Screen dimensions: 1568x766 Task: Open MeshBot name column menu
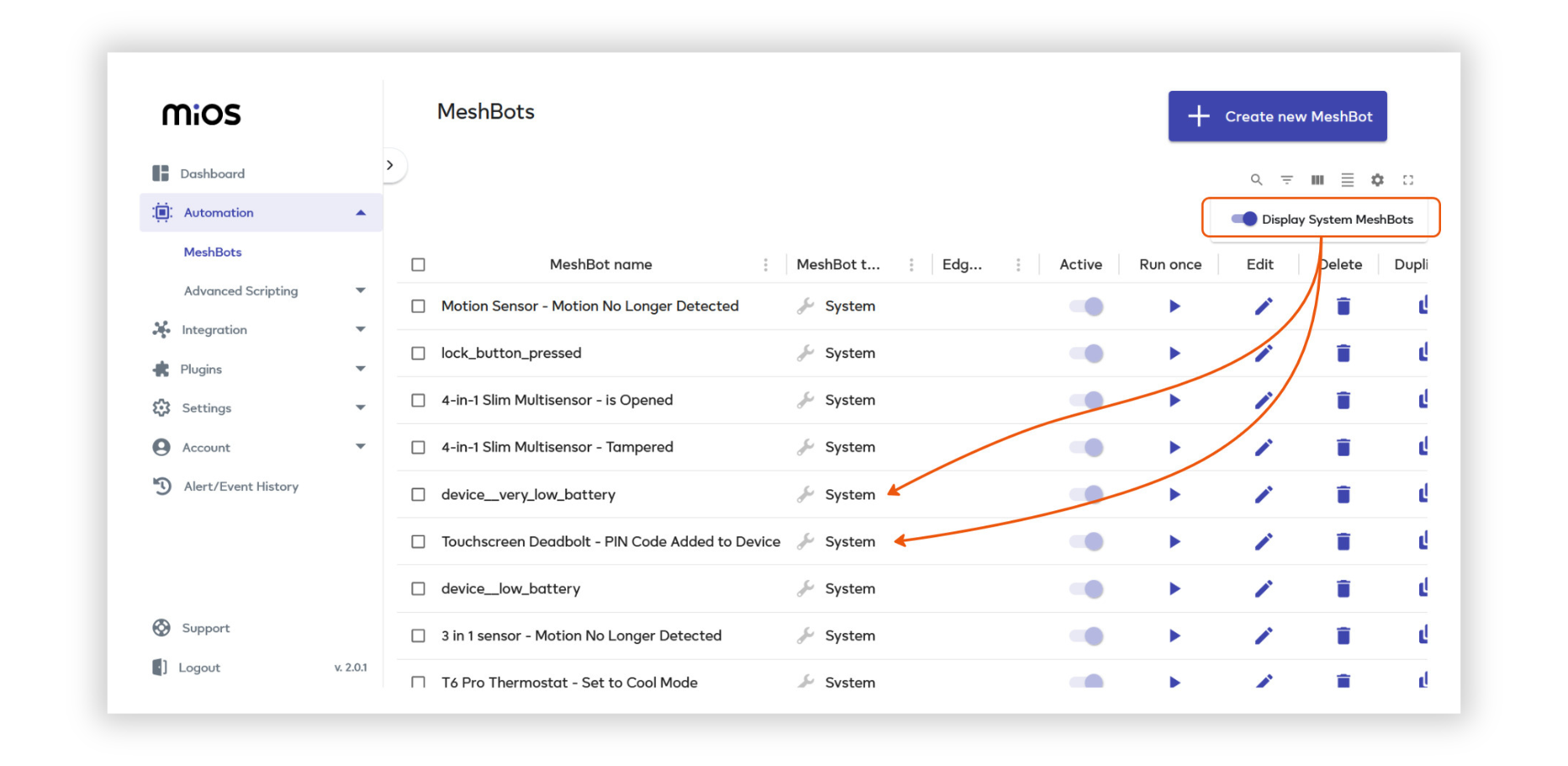(x=765, y=265)
